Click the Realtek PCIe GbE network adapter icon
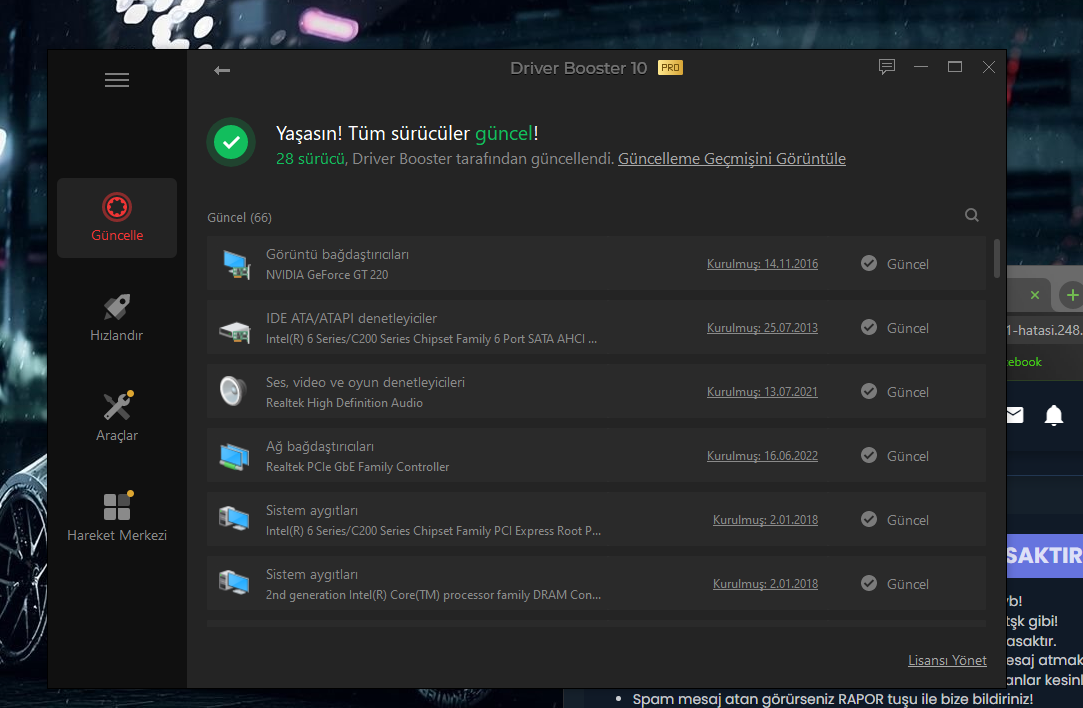Image resolution: width=1083 pixels, height=708 pixels. click(x=235, y=456)
